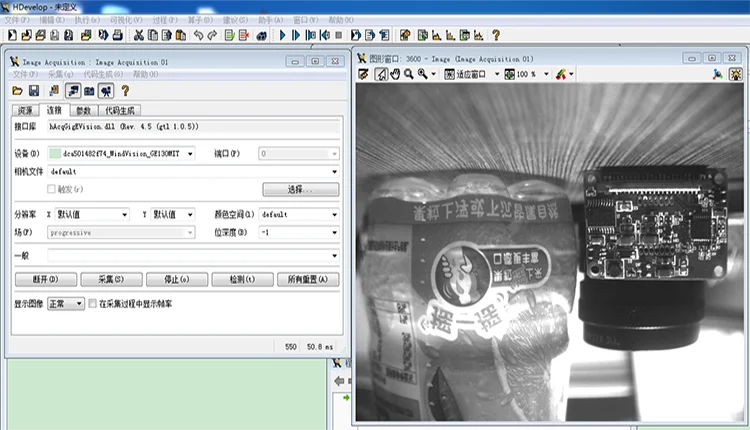The height and width of the screenshot is (430, 750).
Task: Expand the 100 % zoom dropdown
Action: [x=546, y=74]
